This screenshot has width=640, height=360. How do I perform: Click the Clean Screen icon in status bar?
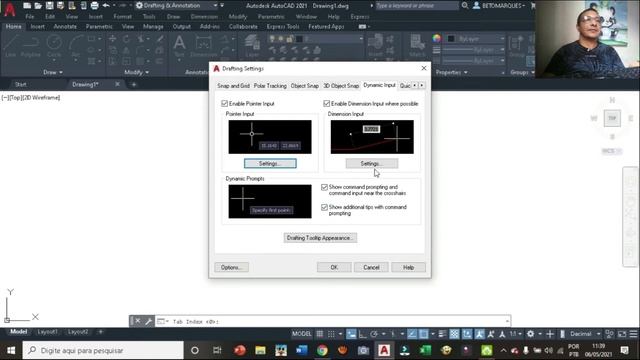pos(622,334)
